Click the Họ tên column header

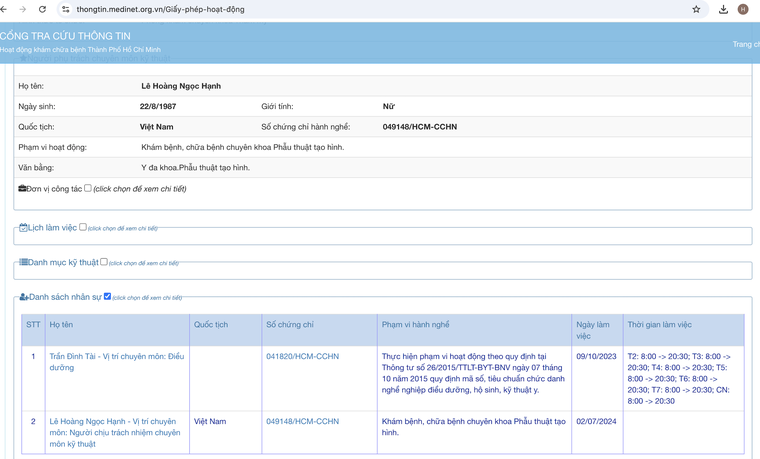point(61,325)
